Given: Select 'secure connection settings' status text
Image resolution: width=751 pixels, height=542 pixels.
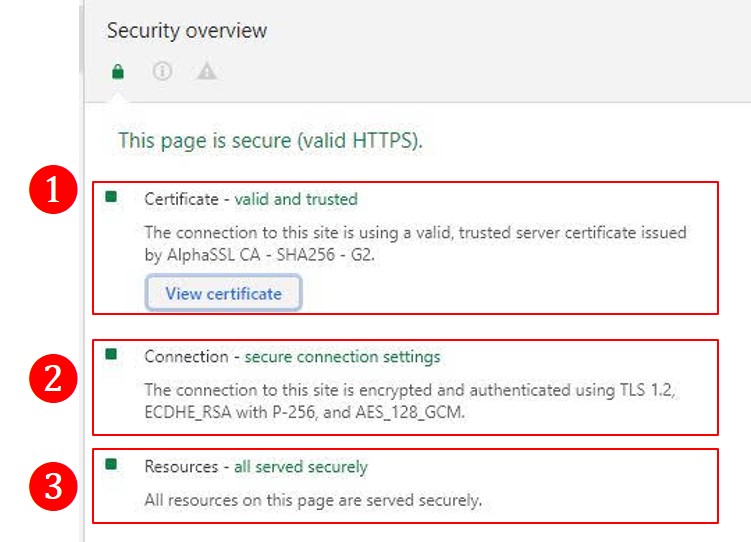Looking at the screenshot, I should (342, 357).
